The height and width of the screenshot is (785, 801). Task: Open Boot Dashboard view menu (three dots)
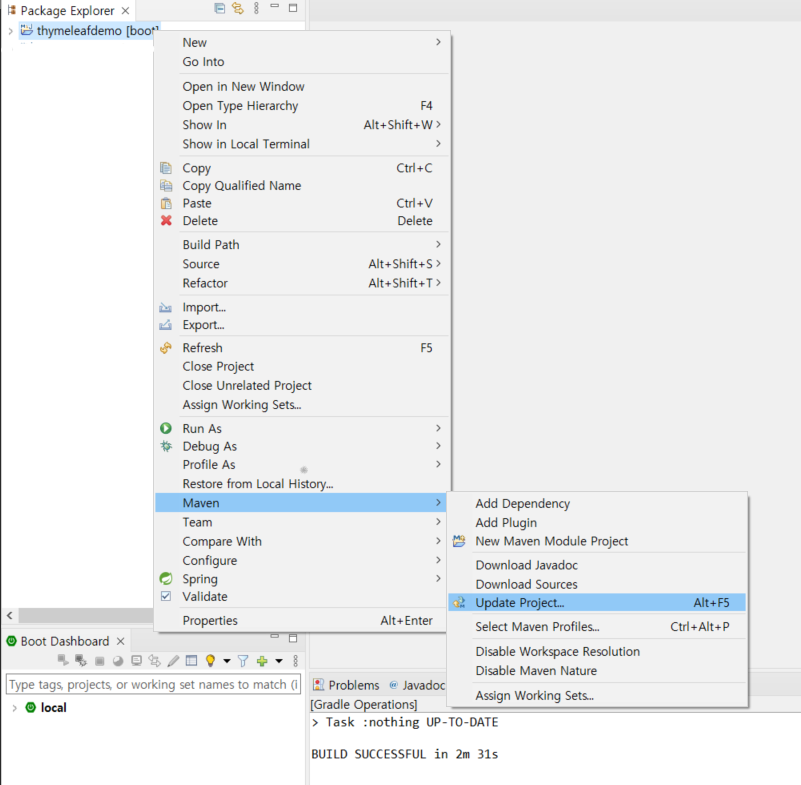[295, 661]
